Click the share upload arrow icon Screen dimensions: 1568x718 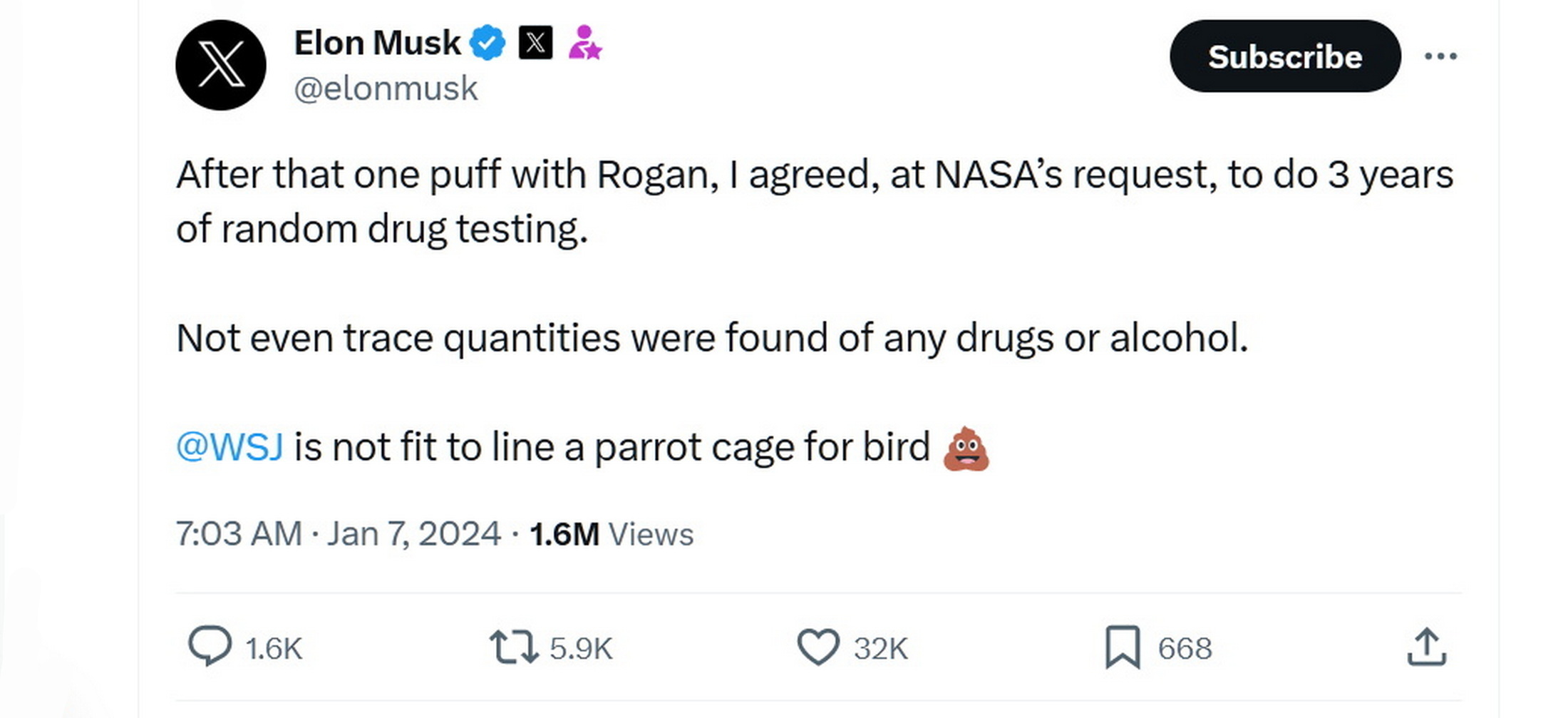pos(1426,647)
